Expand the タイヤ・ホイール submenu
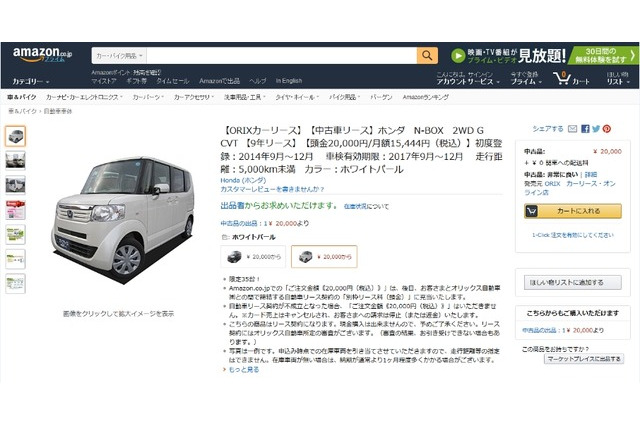This screenshot has height=426, width=640. click(x=297, y=97)
